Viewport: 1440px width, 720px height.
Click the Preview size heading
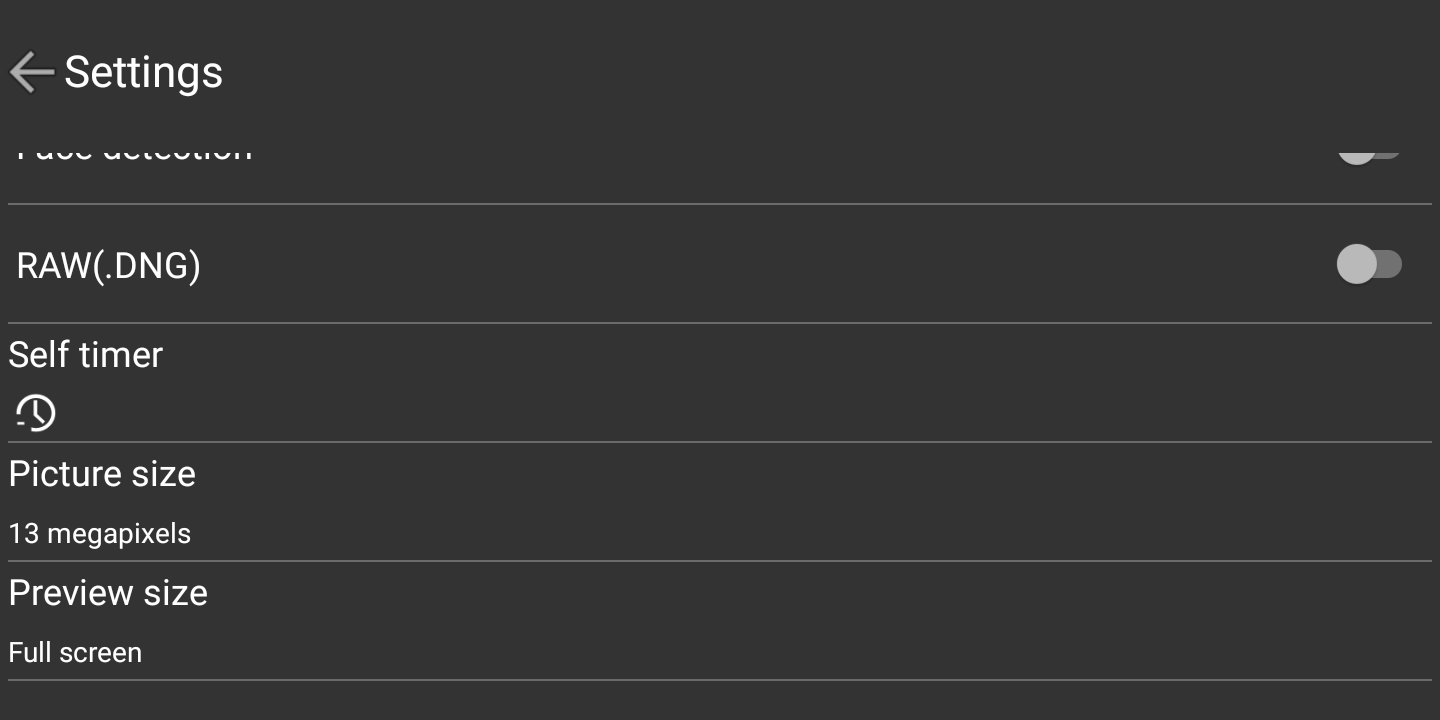coord(108,593)
